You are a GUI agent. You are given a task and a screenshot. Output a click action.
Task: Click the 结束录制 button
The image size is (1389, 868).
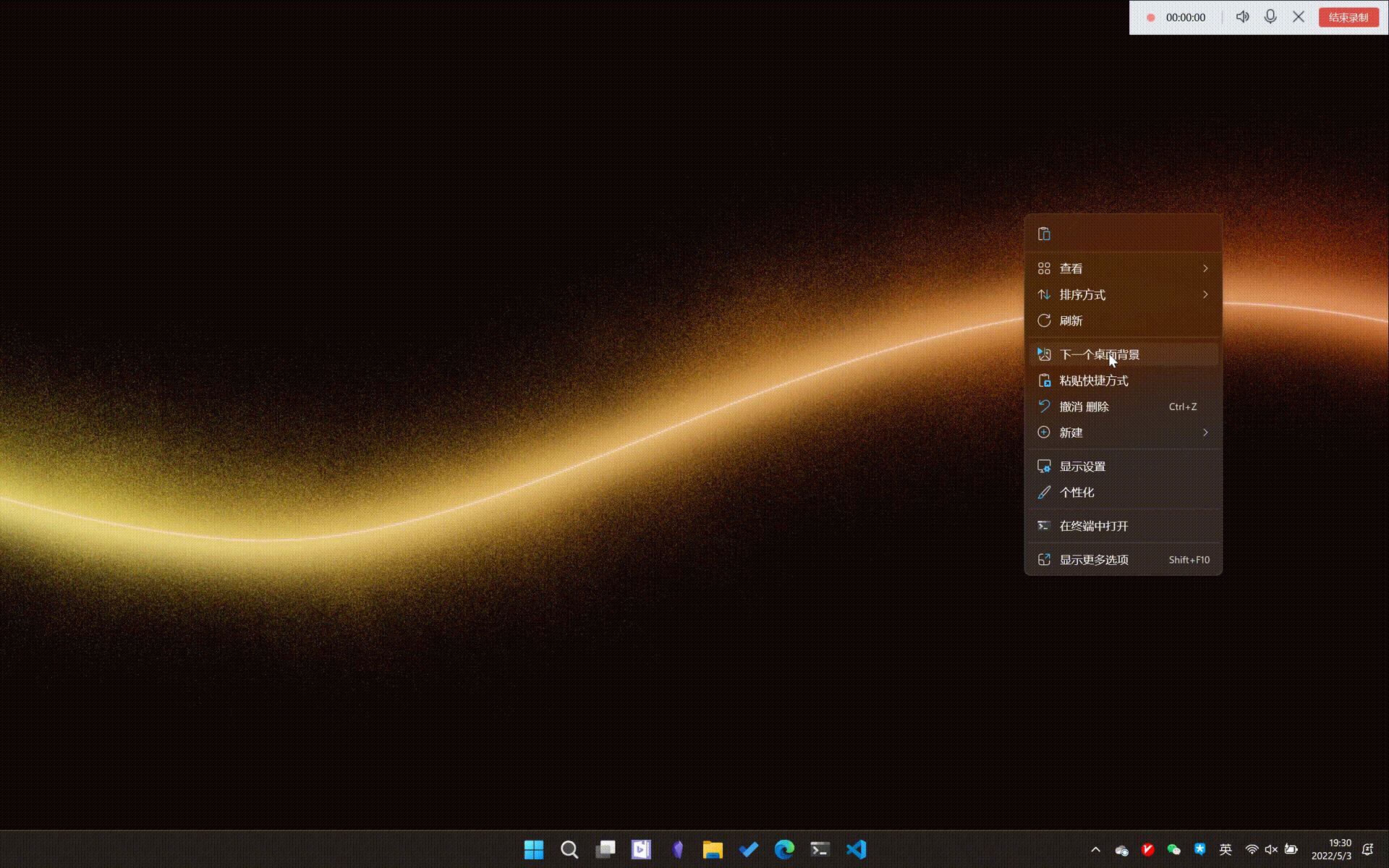point(1348,17)
